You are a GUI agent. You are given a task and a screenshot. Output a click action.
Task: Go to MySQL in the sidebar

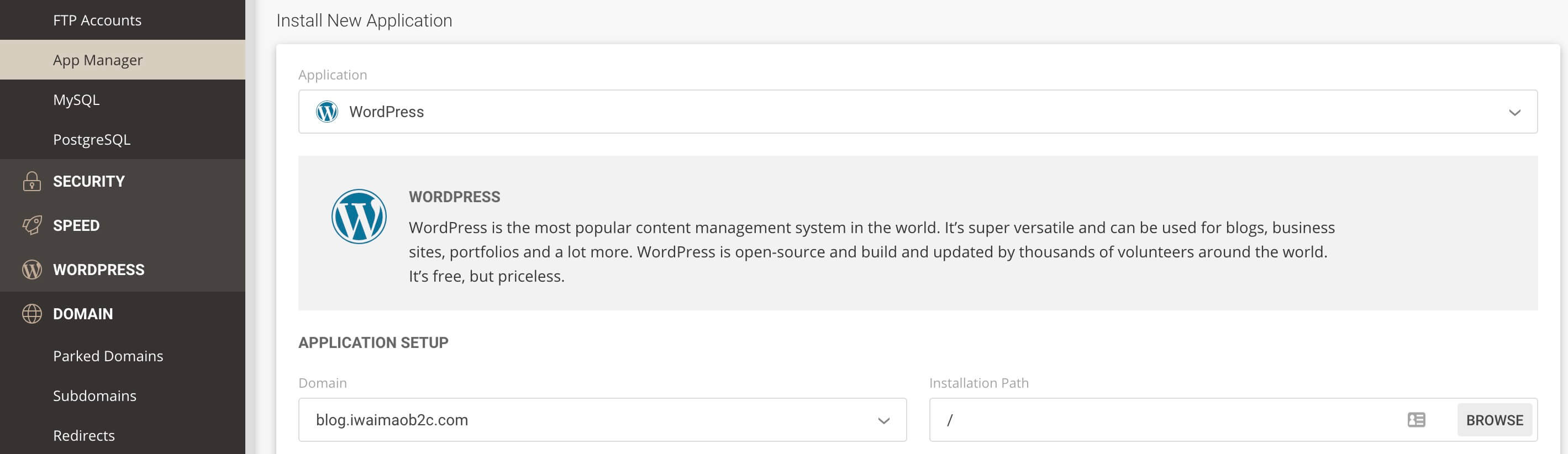click(x=76, y=100)
